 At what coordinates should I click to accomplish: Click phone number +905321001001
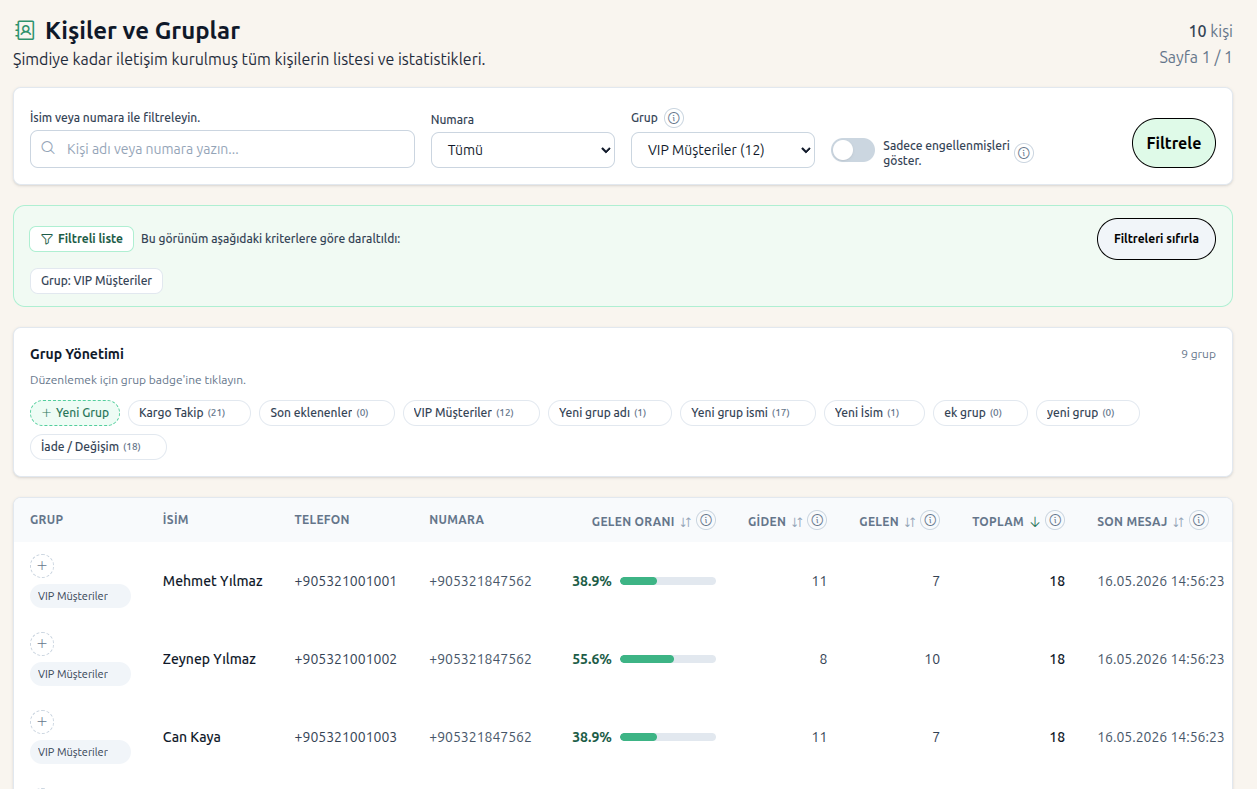tap(345, 581)
